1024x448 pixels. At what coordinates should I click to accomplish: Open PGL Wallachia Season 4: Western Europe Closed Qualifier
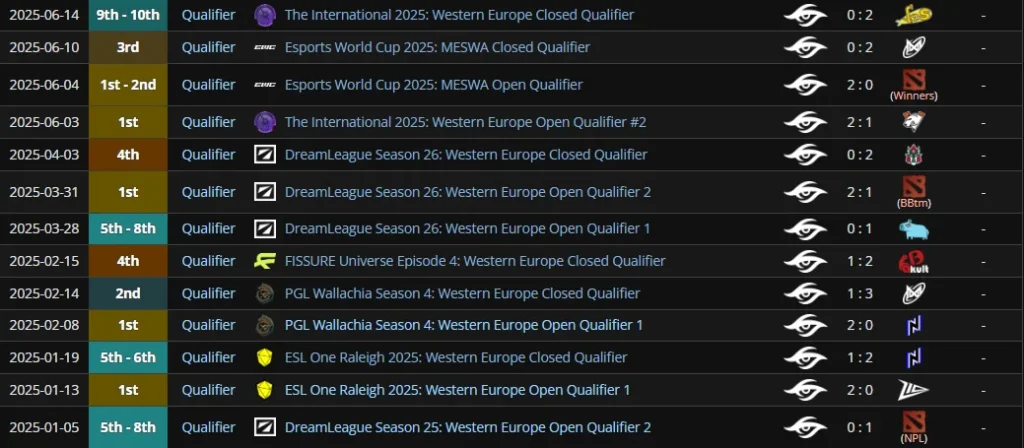tap(462, 293)
